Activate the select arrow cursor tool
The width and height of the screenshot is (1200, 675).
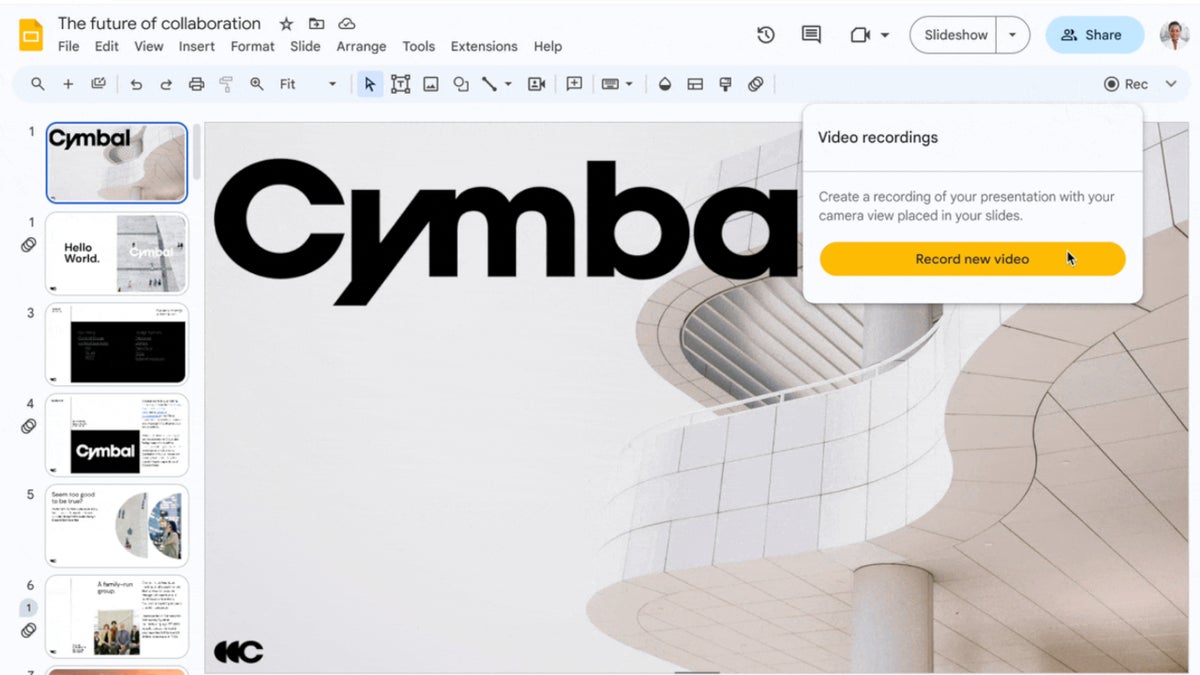pos(370,84)
